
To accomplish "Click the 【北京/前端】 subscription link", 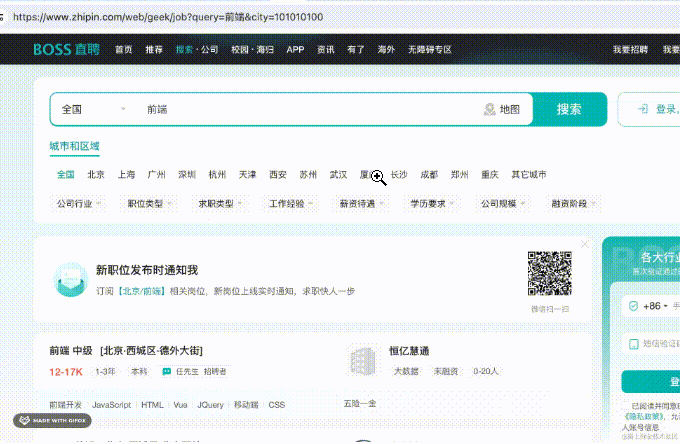I will click(141, 291).
